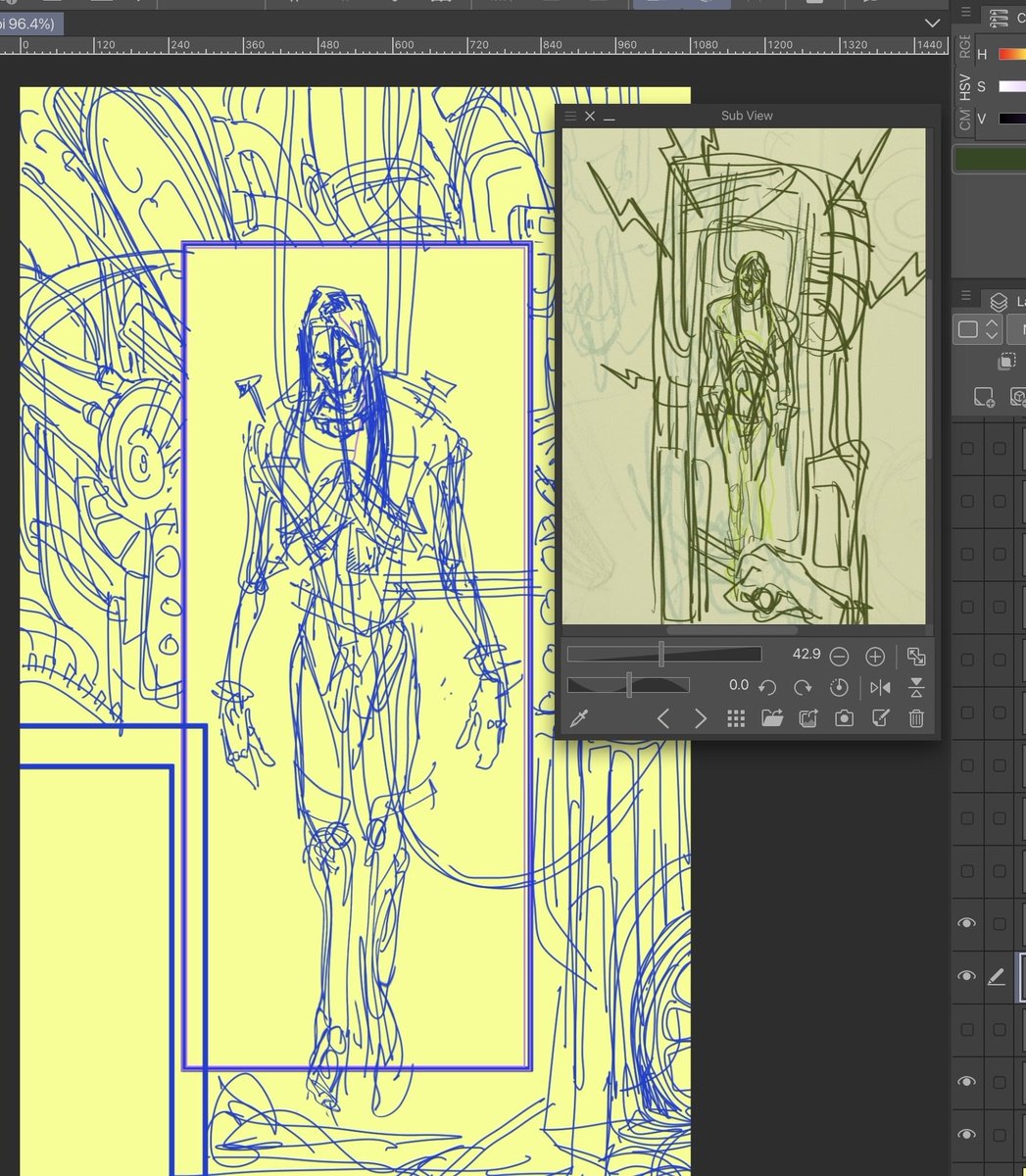Adjust the V value slider
Image resolution: width=1026 pixels, height=1176 pixels.
[x=1011, y=119]
